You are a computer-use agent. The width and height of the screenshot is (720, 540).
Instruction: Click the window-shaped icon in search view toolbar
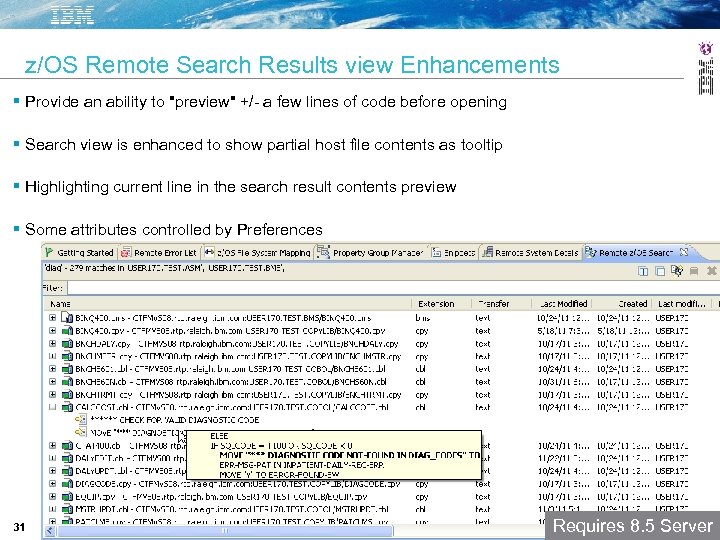pyautogui.click(x=660, y=271)
